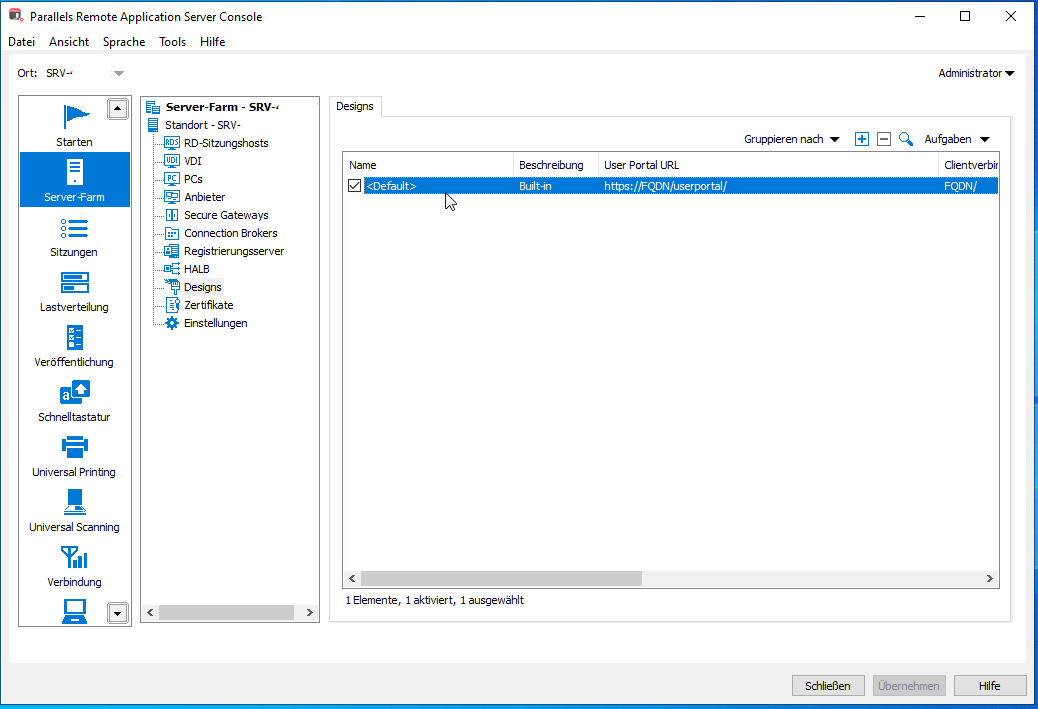Image resolution: width=1038 pixels, height=709 pixels.
Task: Click the magnifier search icon
Action: (x=906, y=139)
